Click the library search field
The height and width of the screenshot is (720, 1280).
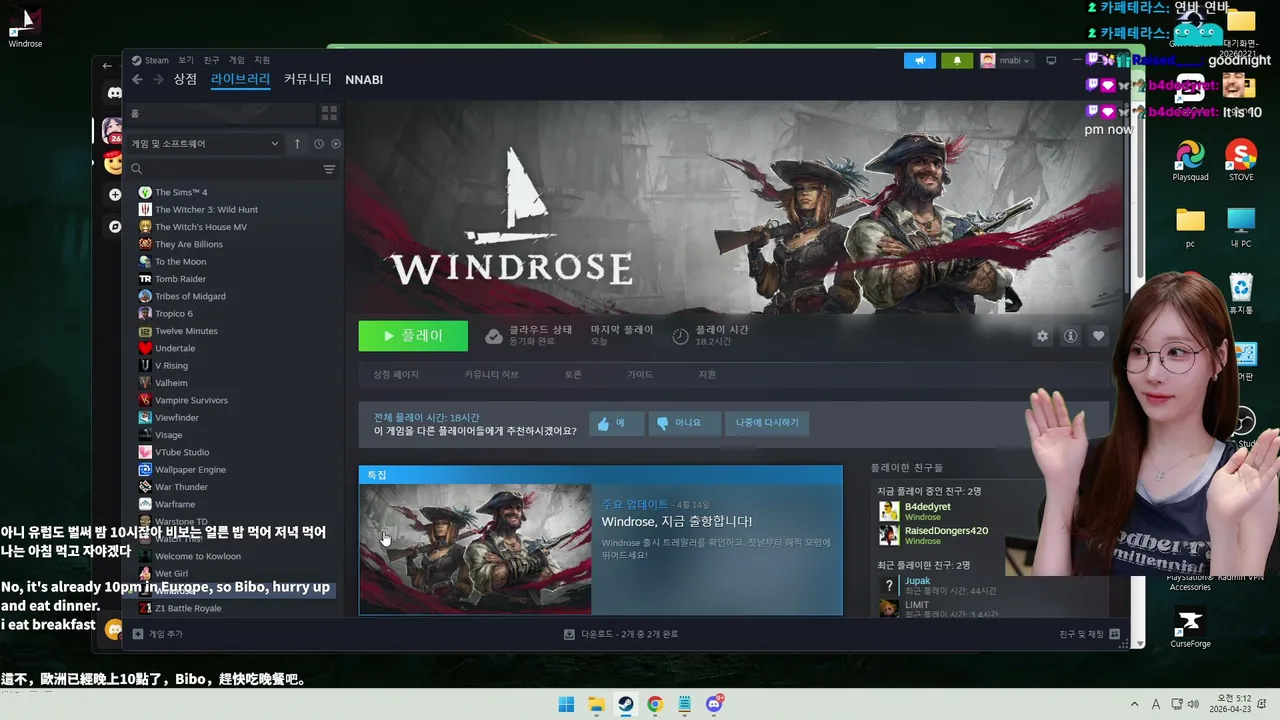coord(226,169)
